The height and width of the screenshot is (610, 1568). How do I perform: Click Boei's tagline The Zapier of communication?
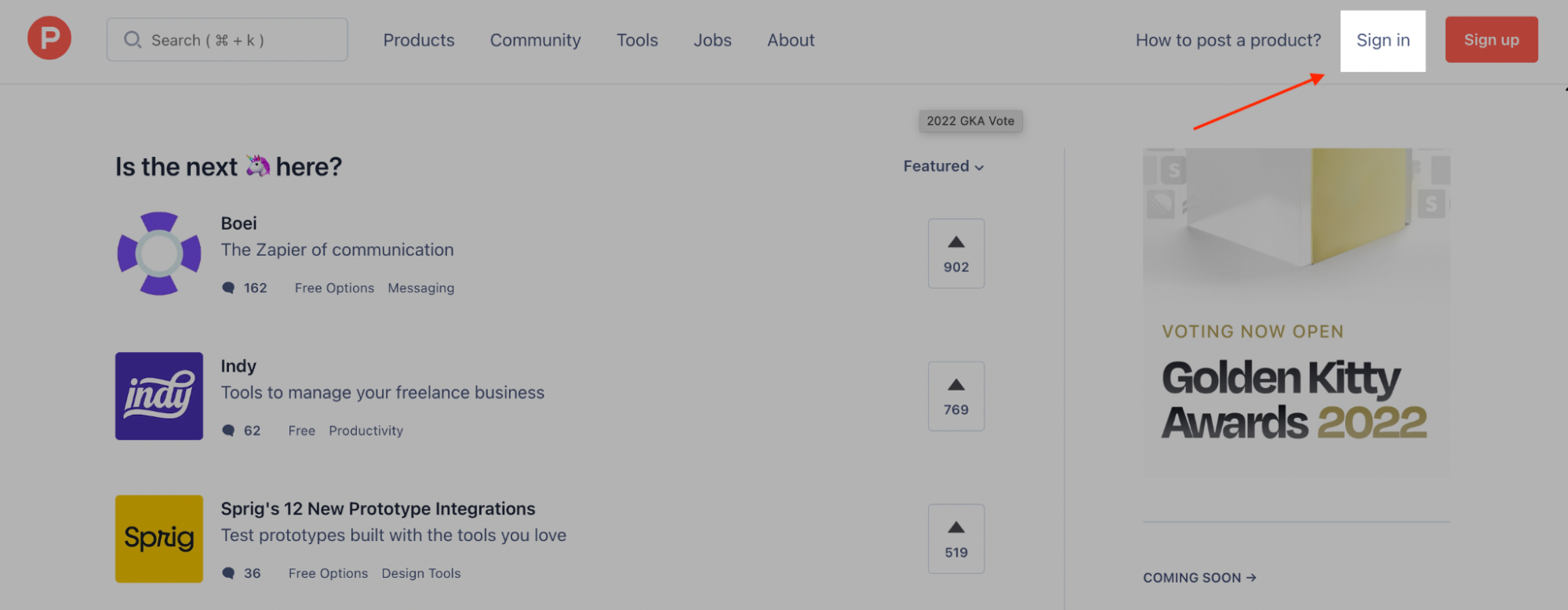pyautogui.click(x=337, y=250)
